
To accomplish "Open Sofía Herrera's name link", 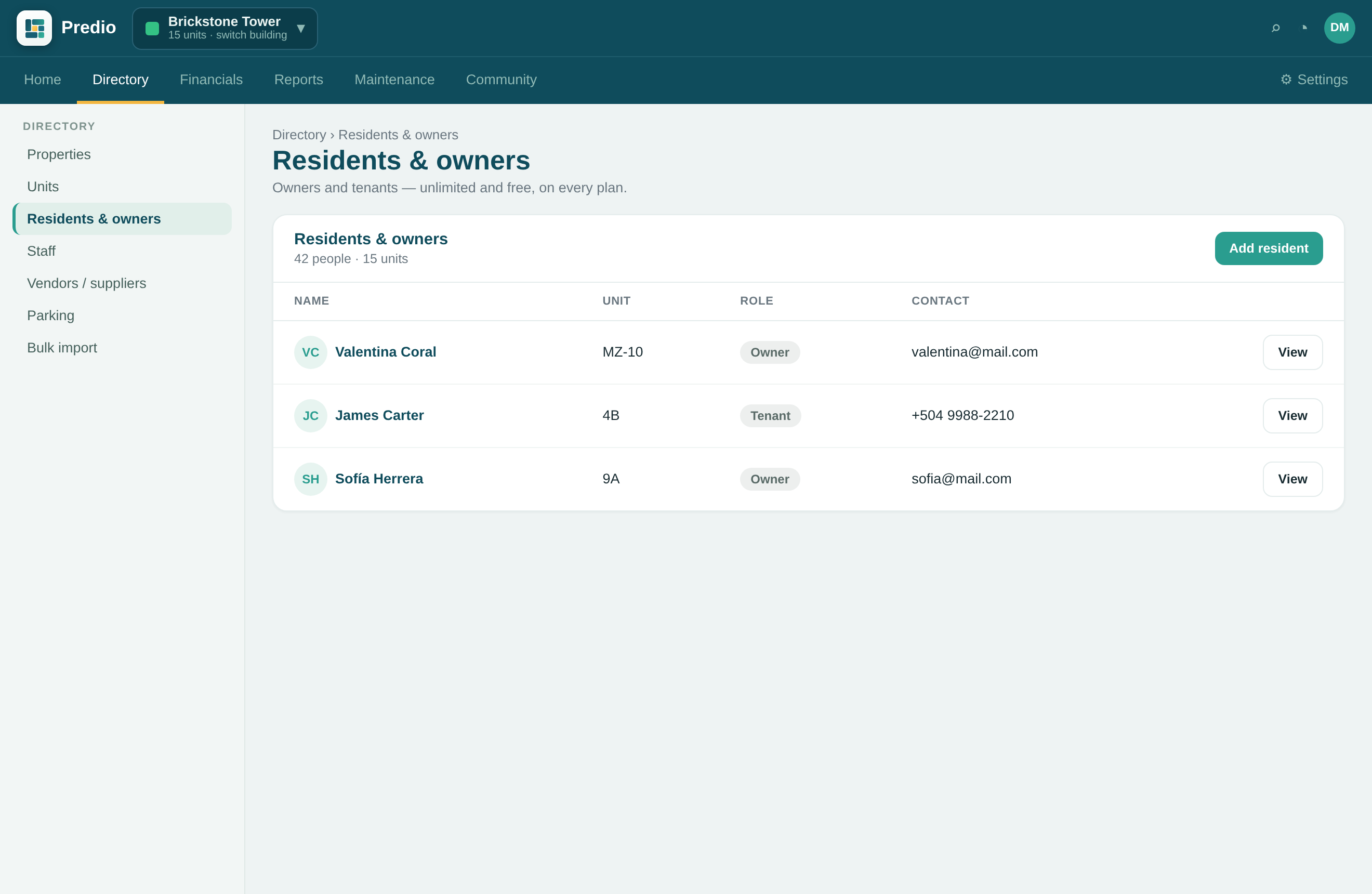I will pos(379,479).
